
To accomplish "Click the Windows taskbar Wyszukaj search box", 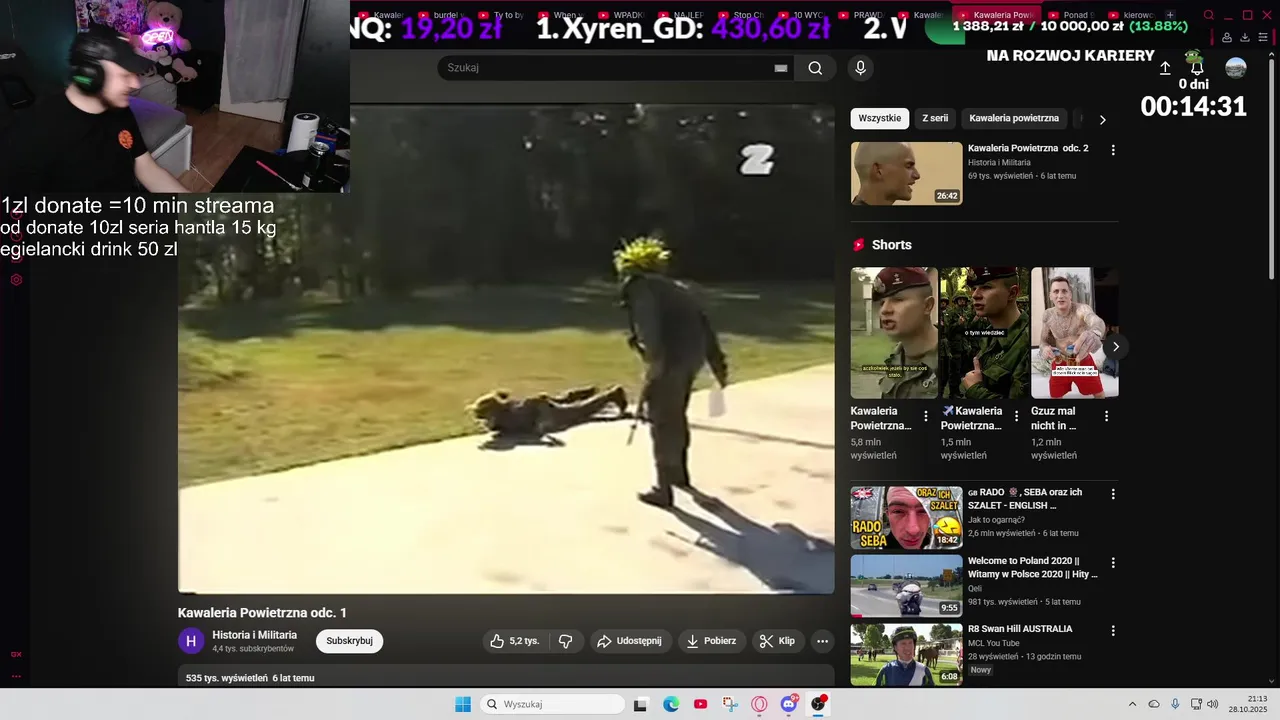I will coord(553,704).
